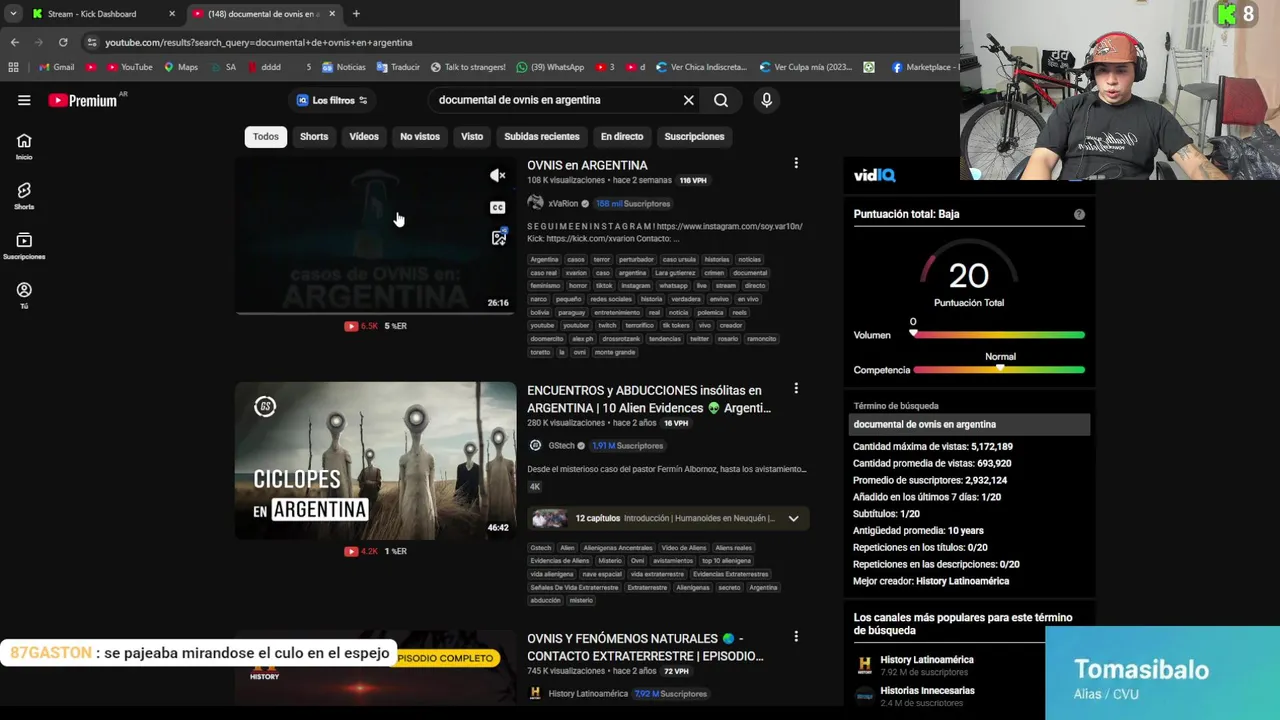Go back in the browser
The image size is (1280, 720).
point(15,42)
